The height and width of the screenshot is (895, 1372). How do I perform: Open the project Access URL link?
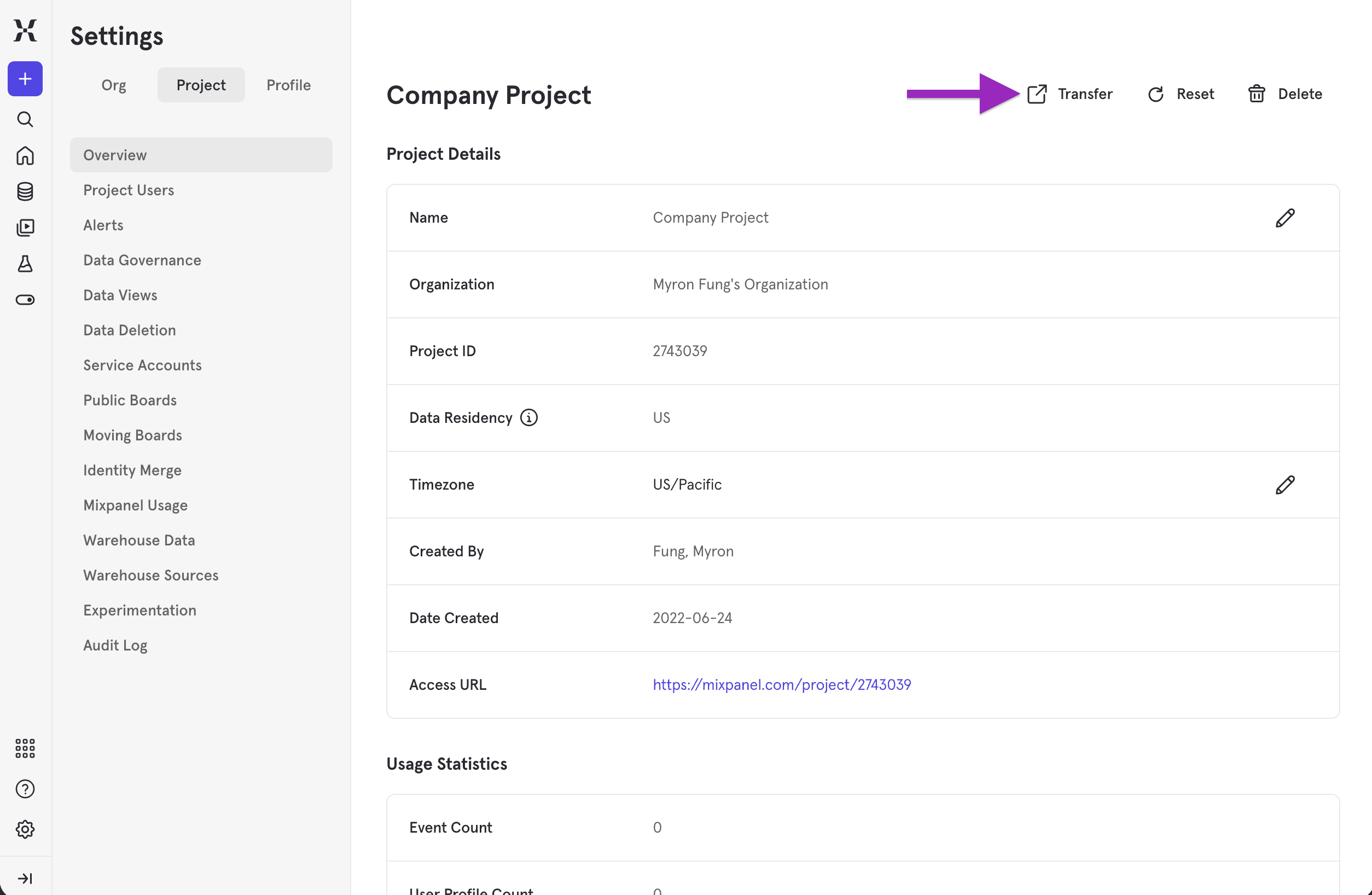click(782, 684)
